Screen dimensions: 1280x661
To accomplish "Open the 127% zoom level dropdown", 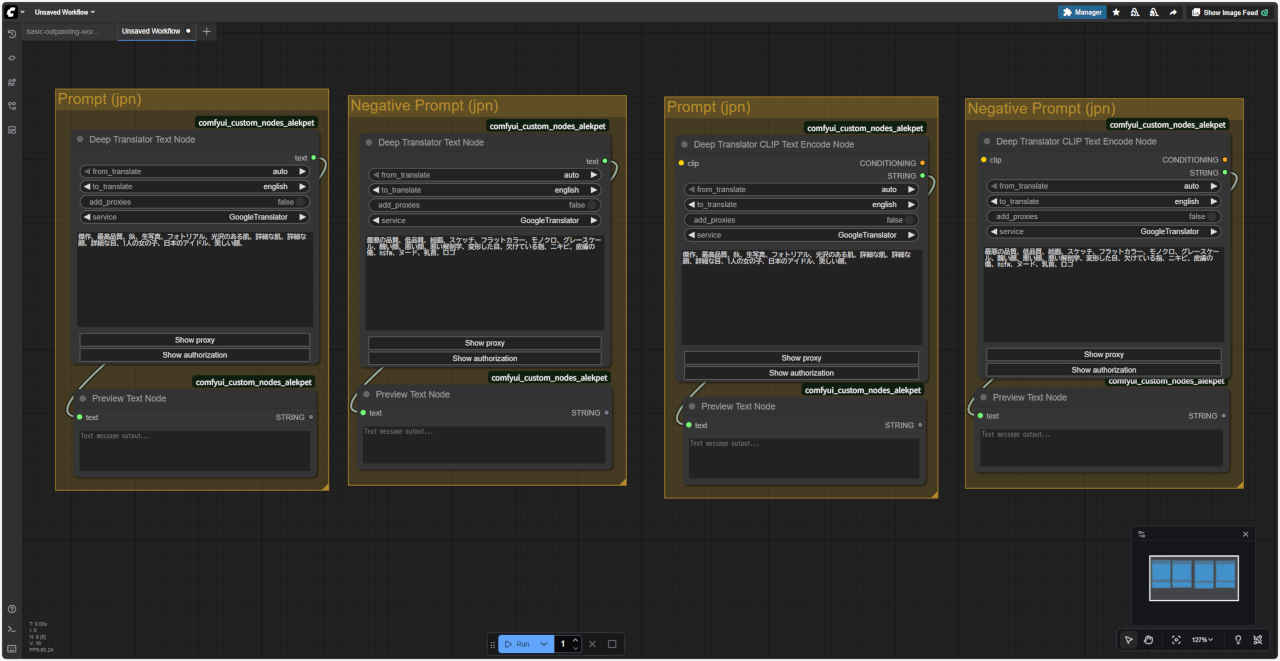I will click(x=1202, y=640).
